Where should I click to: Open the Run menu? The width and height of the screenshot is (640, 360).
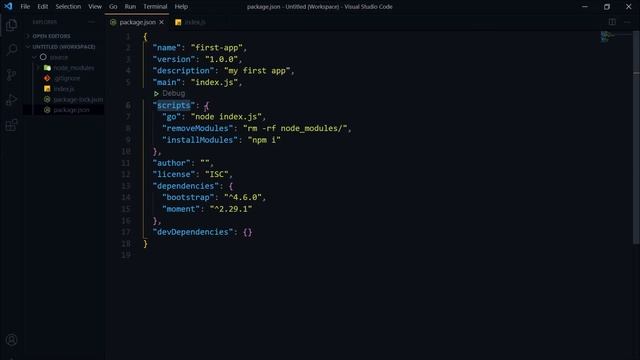[x=130, y=7]
